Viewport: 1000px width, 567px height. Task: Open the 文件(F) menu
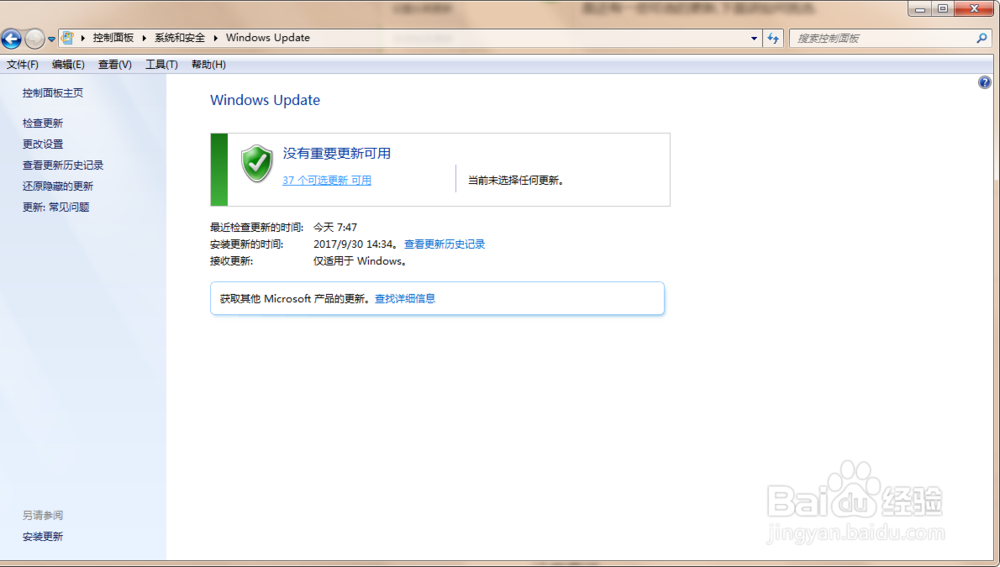click(22, 64)
